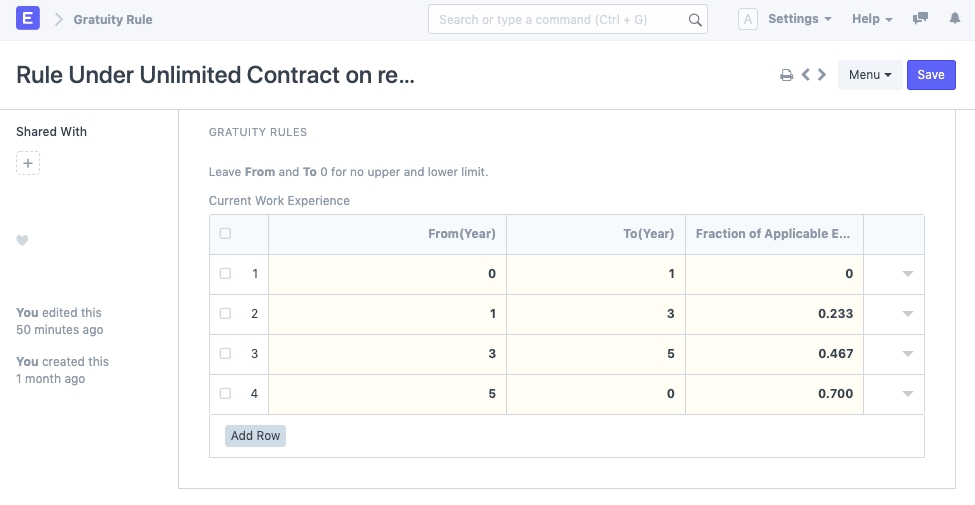Image resolution: width=975 pixels, height=505 pixels.
Task: Add a Shared With user plus icon
Action: click(x=28, y=163)
